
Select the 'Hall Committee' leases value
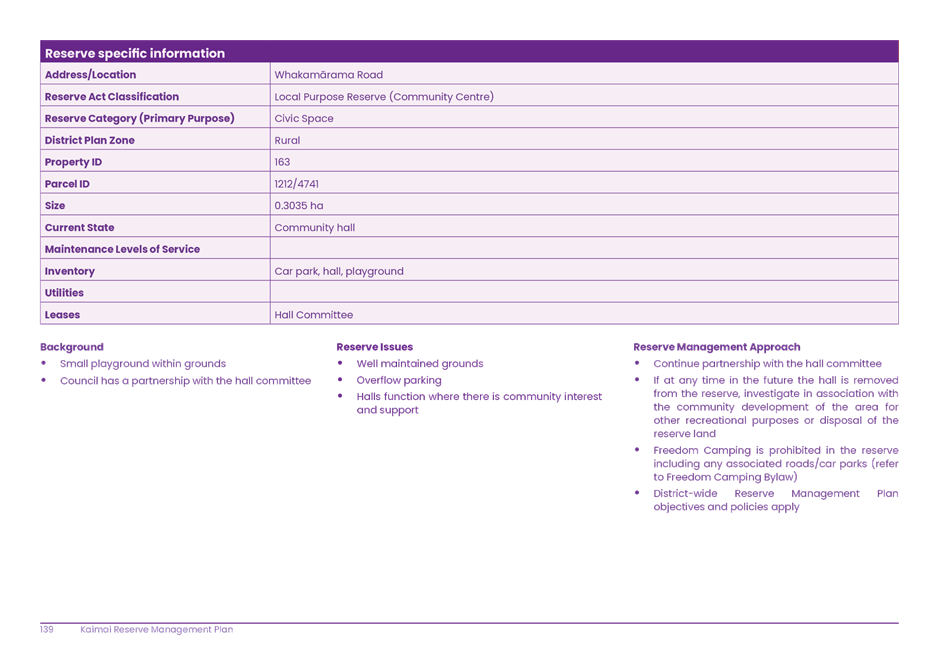coord(313,315)
